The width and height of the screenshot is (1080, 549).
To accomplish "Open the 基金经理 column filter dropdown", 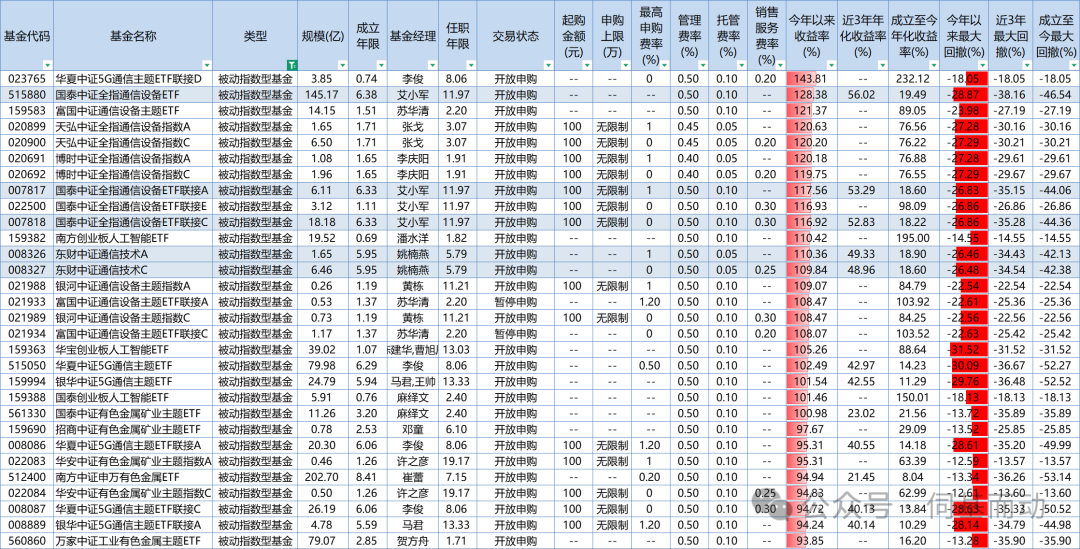I will coord(433,65).
